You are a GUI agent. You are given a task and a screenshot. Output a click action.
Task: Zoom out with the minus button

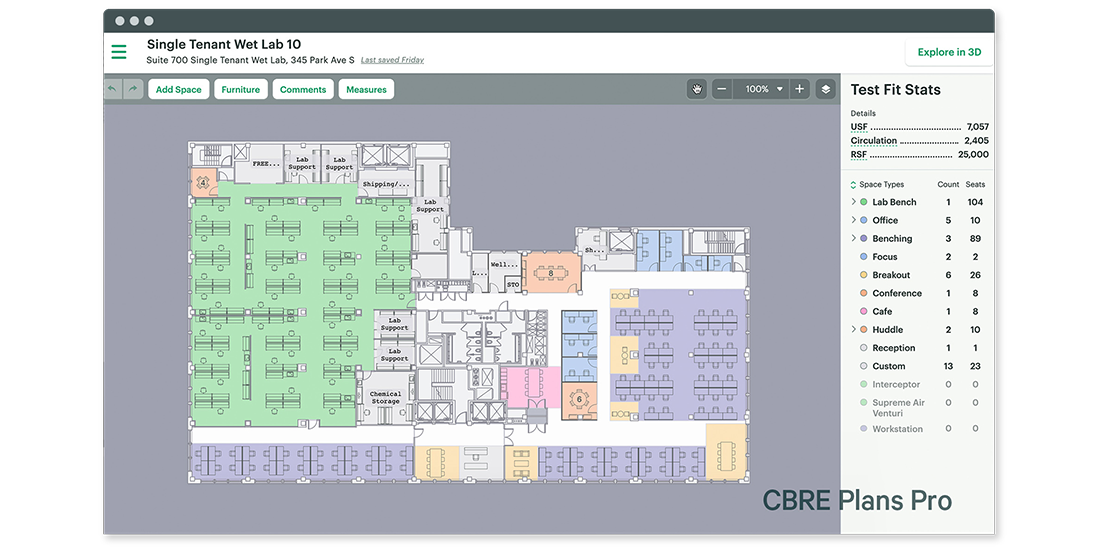tap(722, 89)
